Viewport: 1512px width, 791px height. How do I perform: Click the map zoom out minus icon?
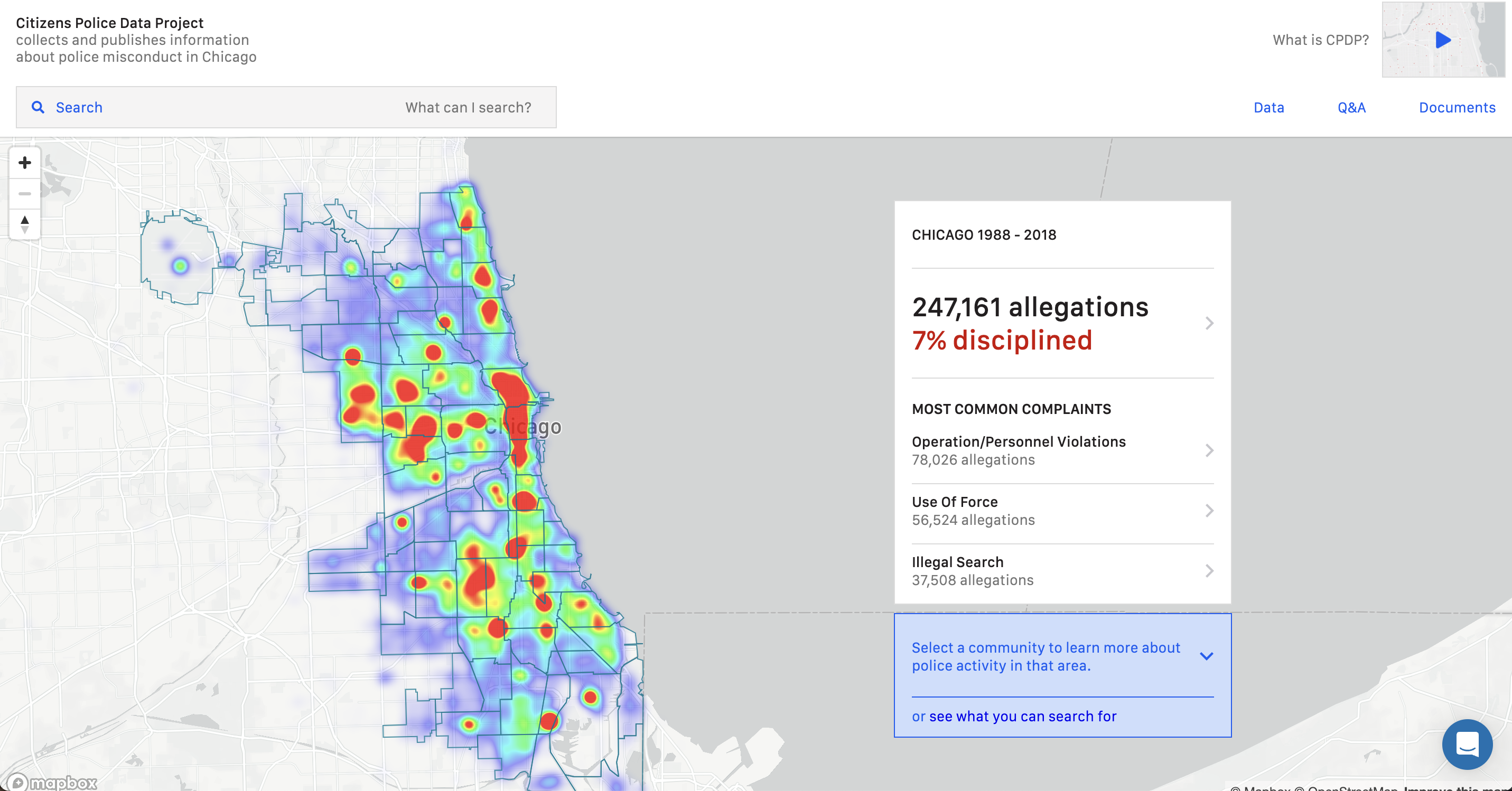[x=25, y=194]
